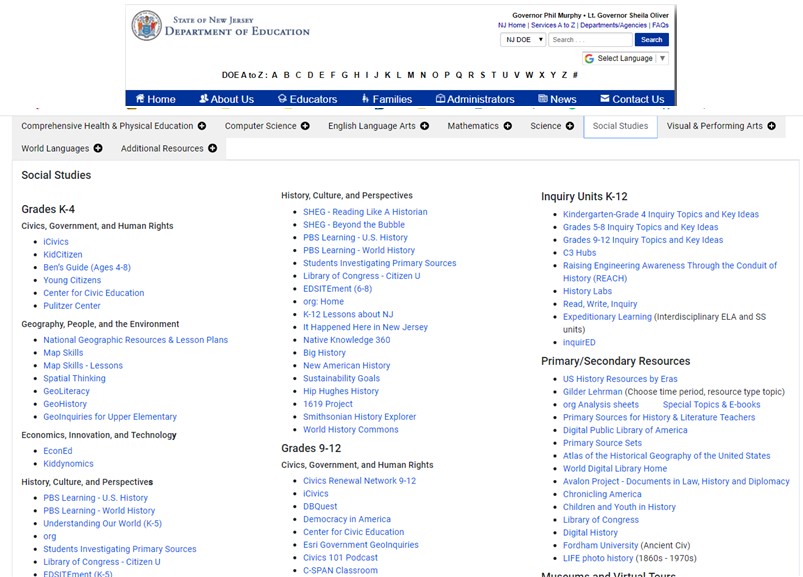The width and height of the screenshot is (803, 577).
Task: Expand Comprehensive Health & Physical Education plus icon
Action: tap(202, 126)
